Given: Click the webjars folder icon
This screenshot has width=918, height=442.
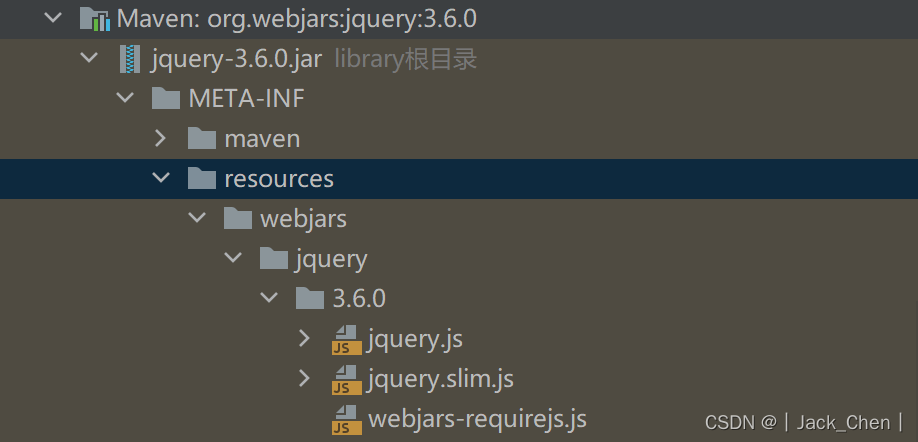Looking at the screenshot, I should 238,218.
